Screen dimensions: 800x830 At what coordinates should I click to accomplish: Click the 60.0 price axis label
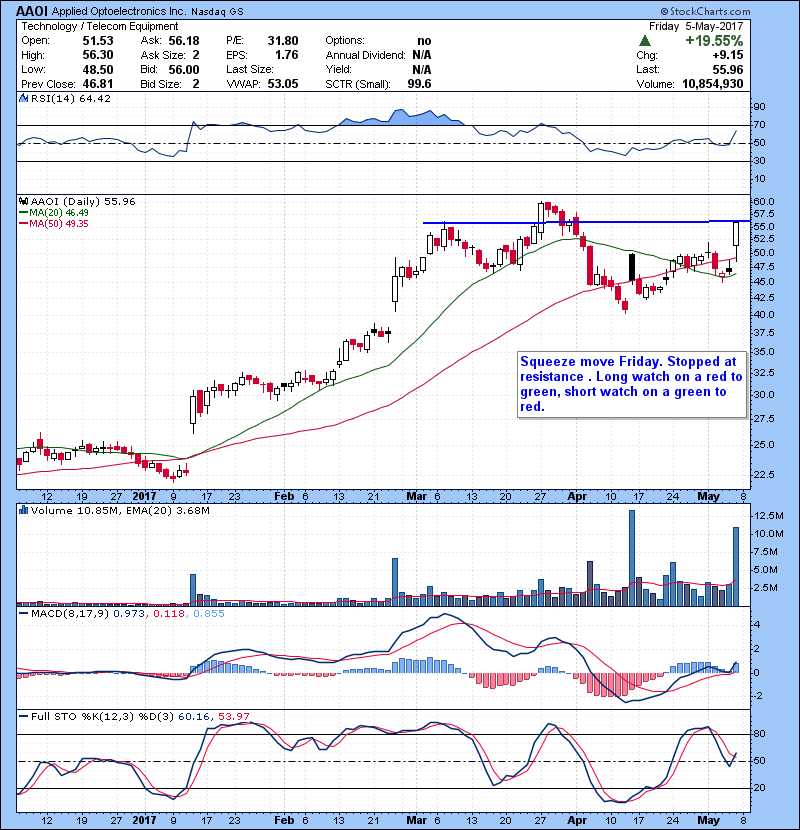point(764,201)
